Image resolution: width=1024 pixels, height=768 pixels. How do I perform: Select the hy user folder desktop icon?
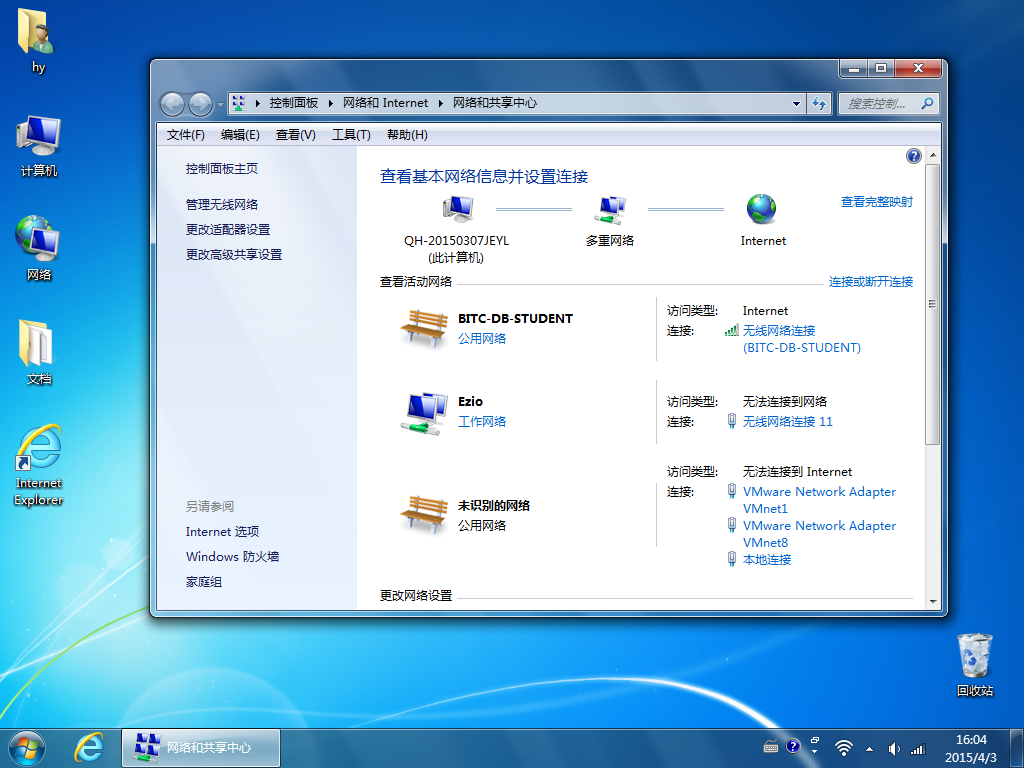click(x=38, y=40)
